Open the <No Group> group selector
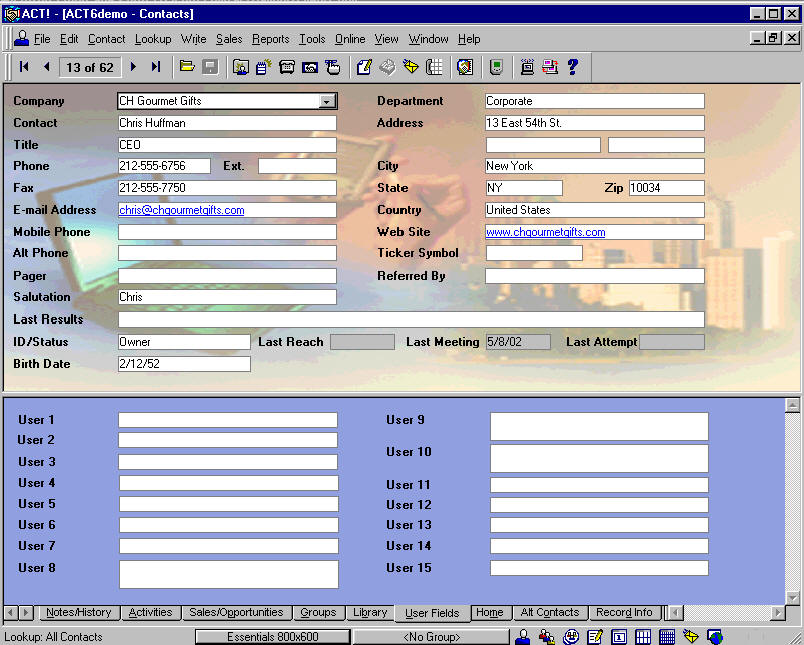This screenshot has height=645, width=804. coord(431,637)
